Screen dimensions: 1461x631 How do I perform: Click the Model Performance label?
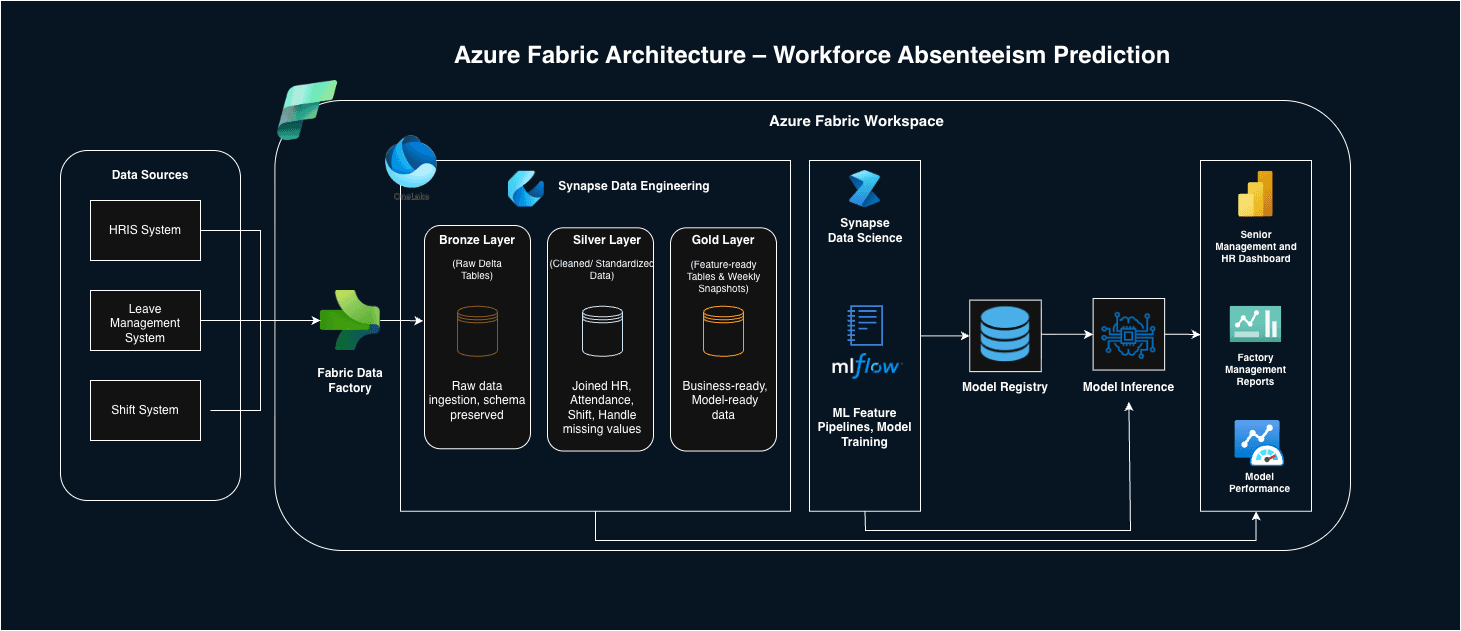pos(1259,483)
